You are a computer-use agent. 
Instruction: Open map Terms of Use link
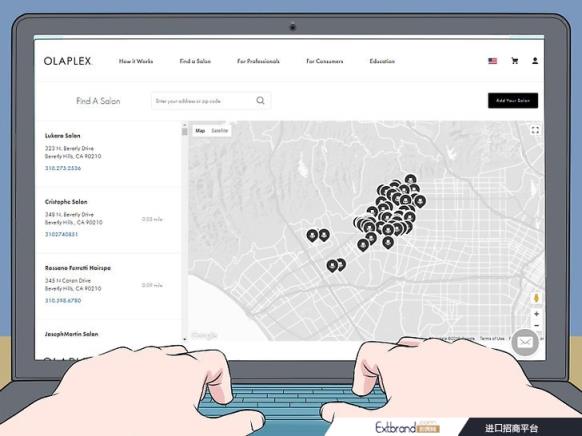tap(492, 338)
